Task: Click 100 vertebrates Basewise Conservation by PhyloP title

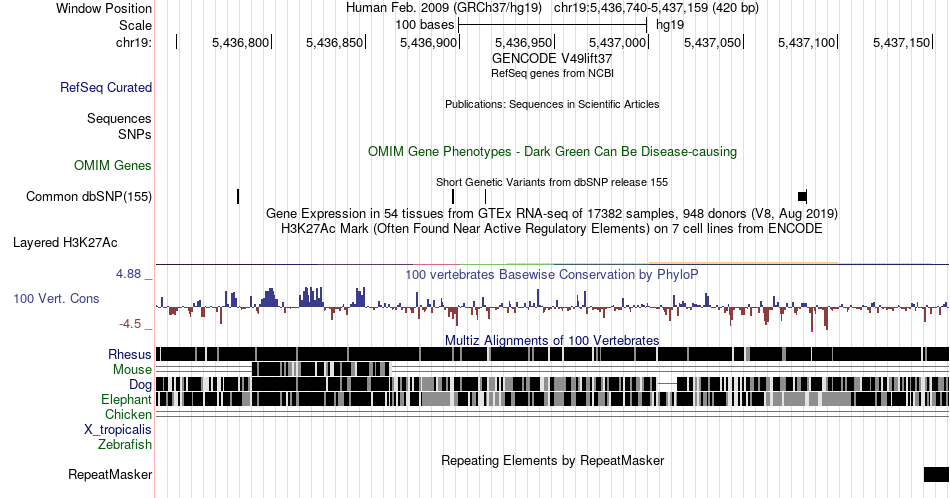Action: pyautogui.click(x=552, y=274)
